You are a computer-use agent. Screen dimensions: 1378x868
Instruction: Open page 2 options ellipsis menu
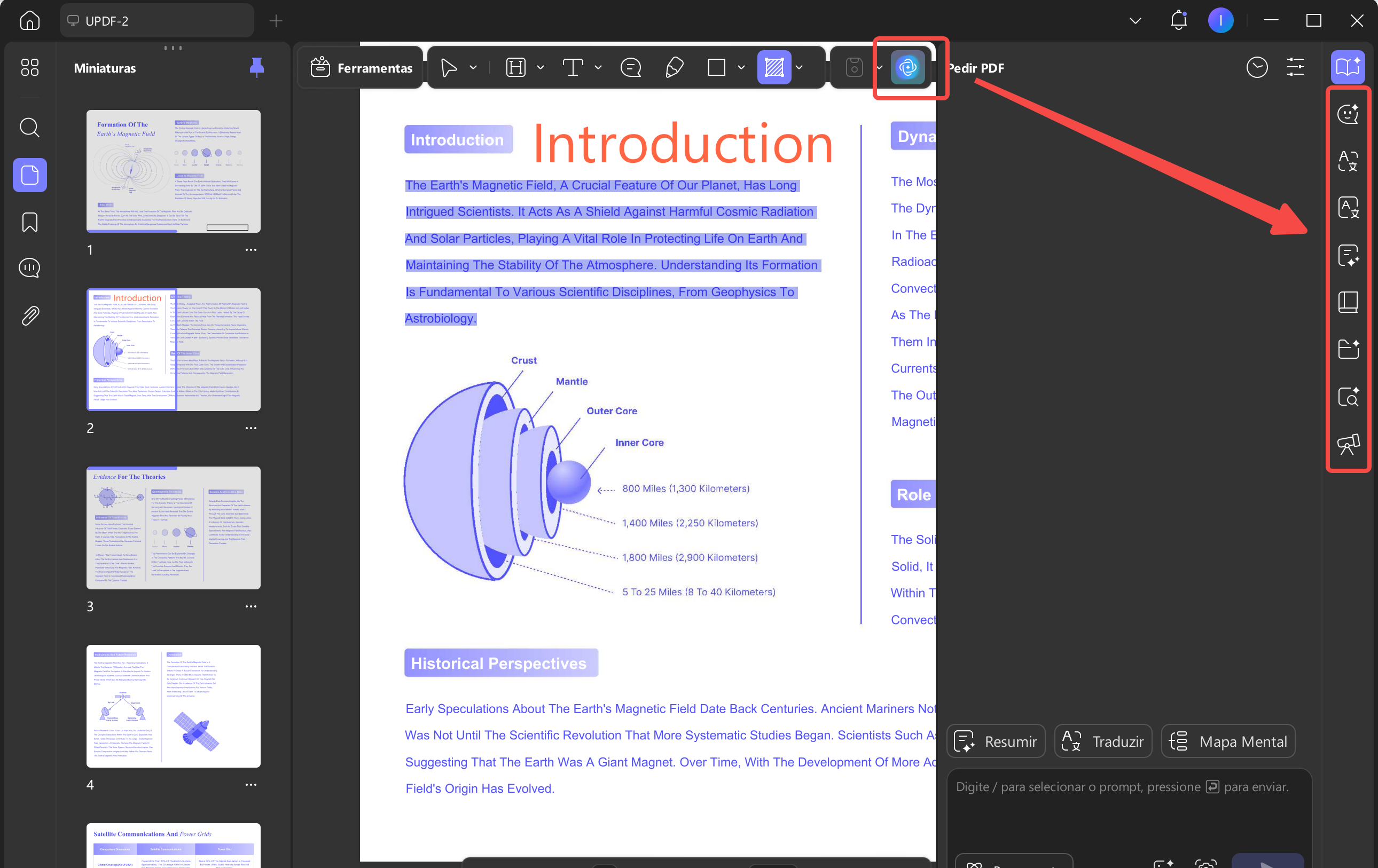click(250, 428)
